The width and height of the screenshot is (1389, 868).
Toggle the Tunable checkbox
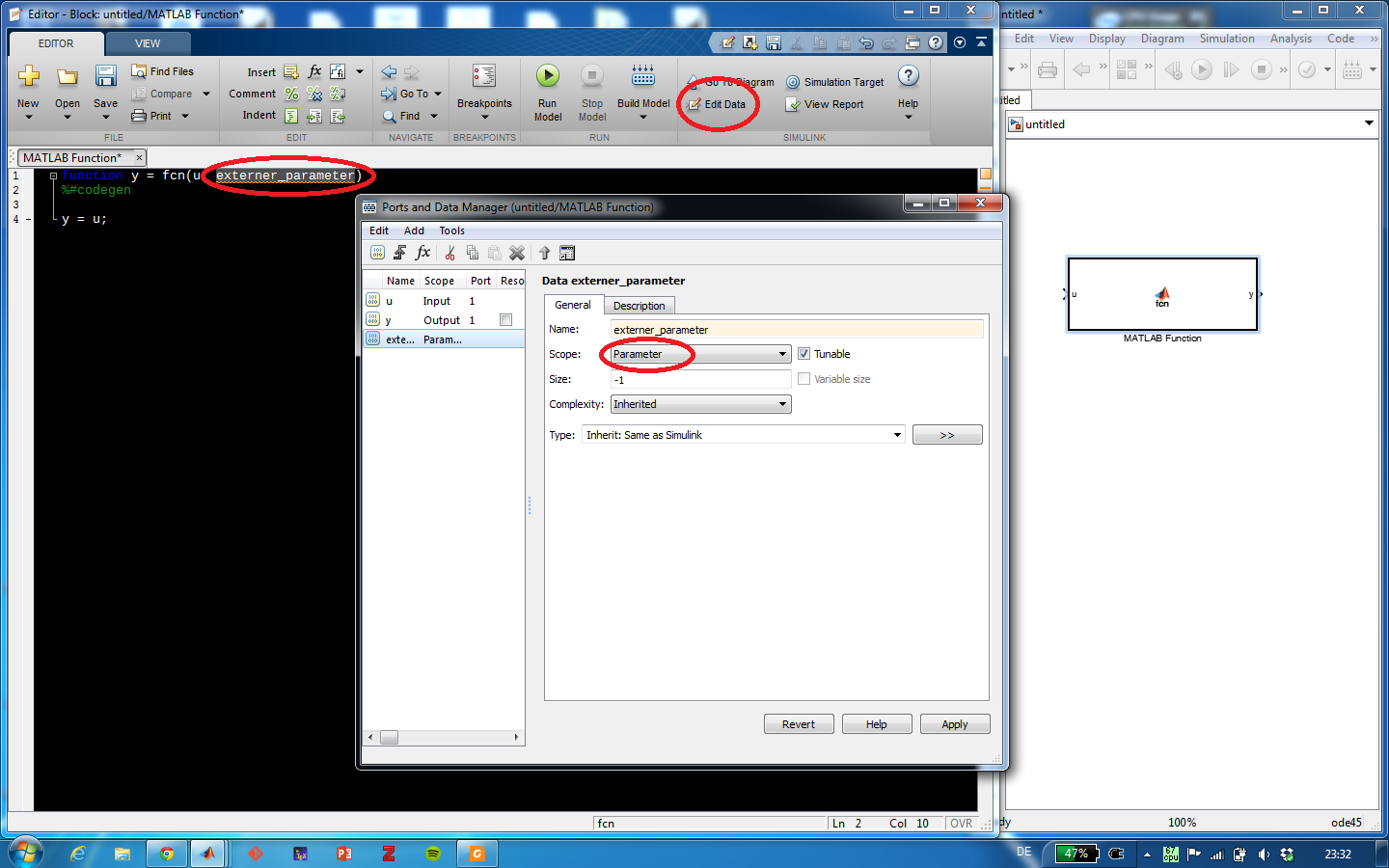tap(804, 354)
